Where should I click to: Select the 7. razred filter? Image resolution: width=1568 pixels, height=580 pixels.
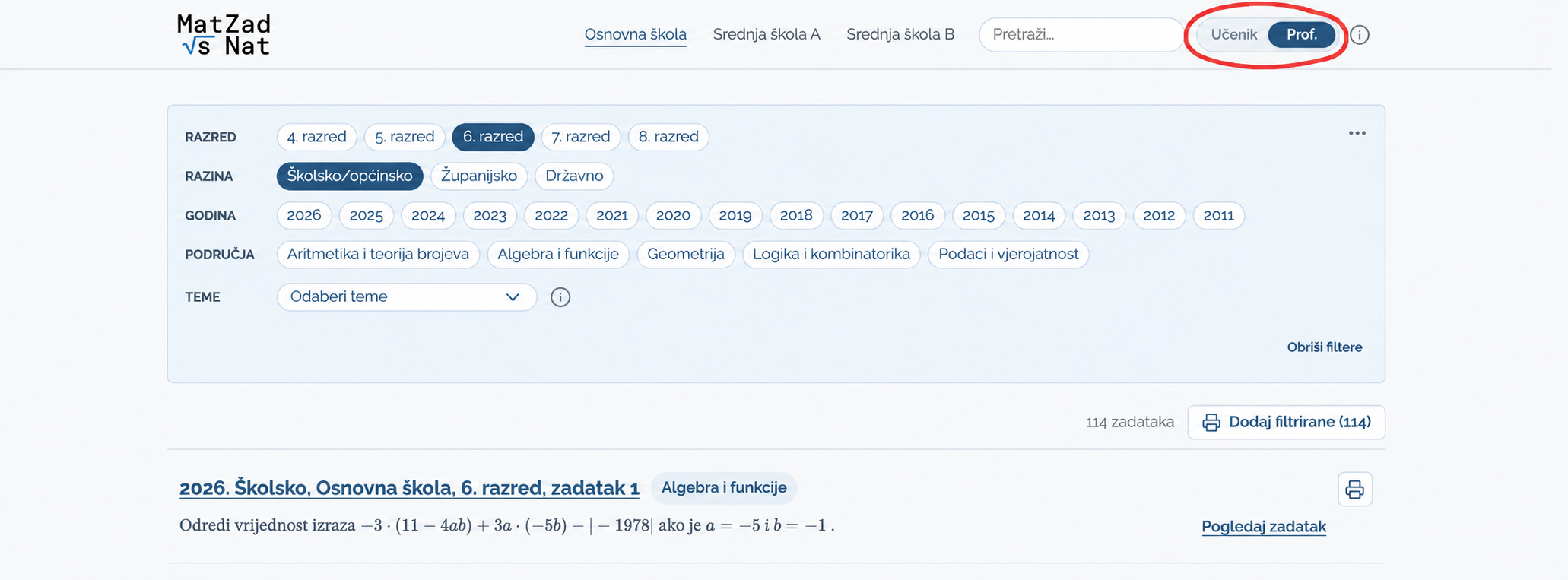click(581, 137)
